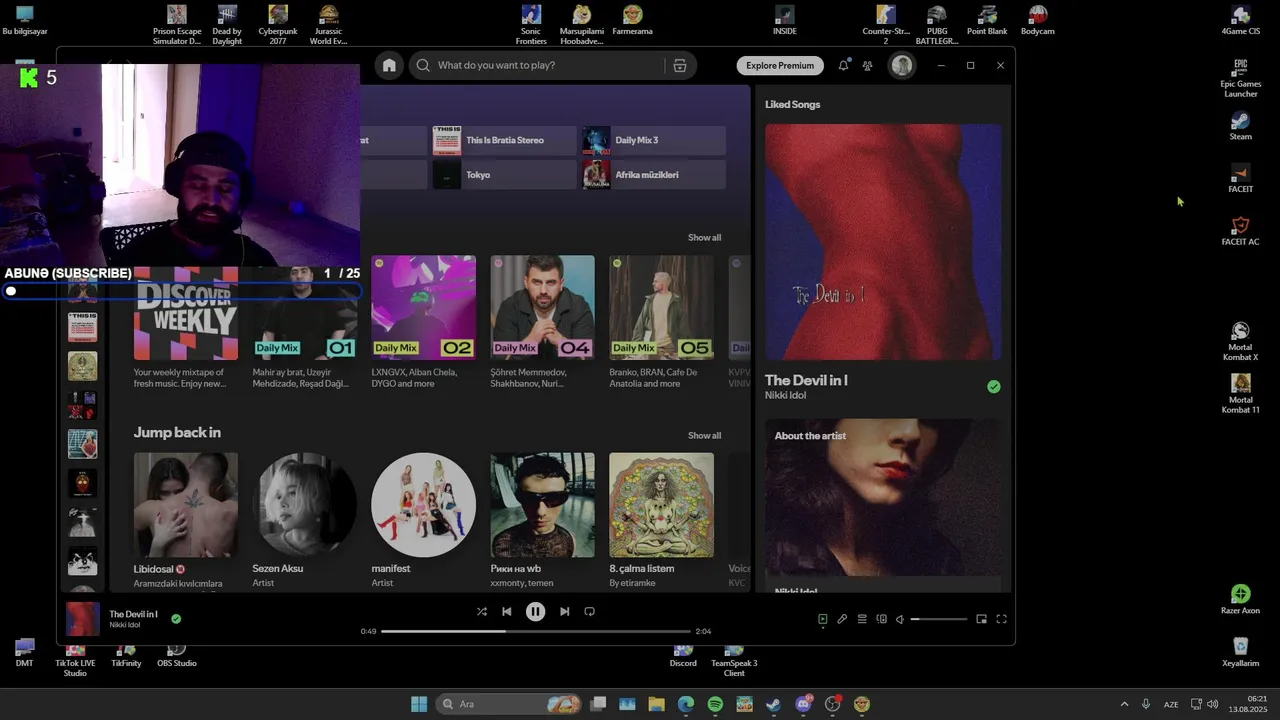1280x720 pixels.
Task: Select the FACEIT desktop shortcut
Action: (x=1241, y=178)
